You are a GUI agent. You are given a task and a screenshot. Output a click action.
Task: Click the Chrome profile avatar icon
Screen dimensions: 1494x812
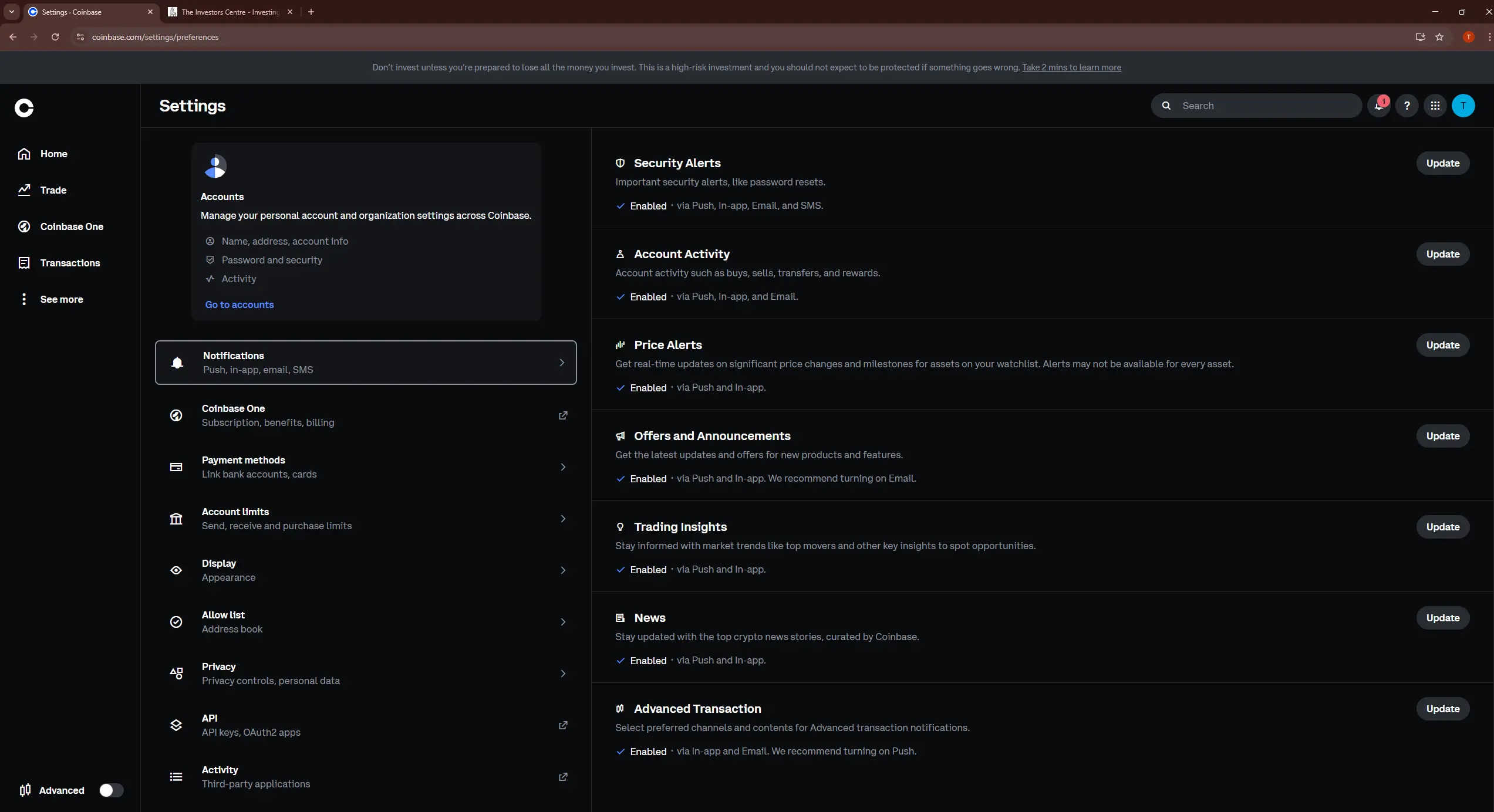1468,37
